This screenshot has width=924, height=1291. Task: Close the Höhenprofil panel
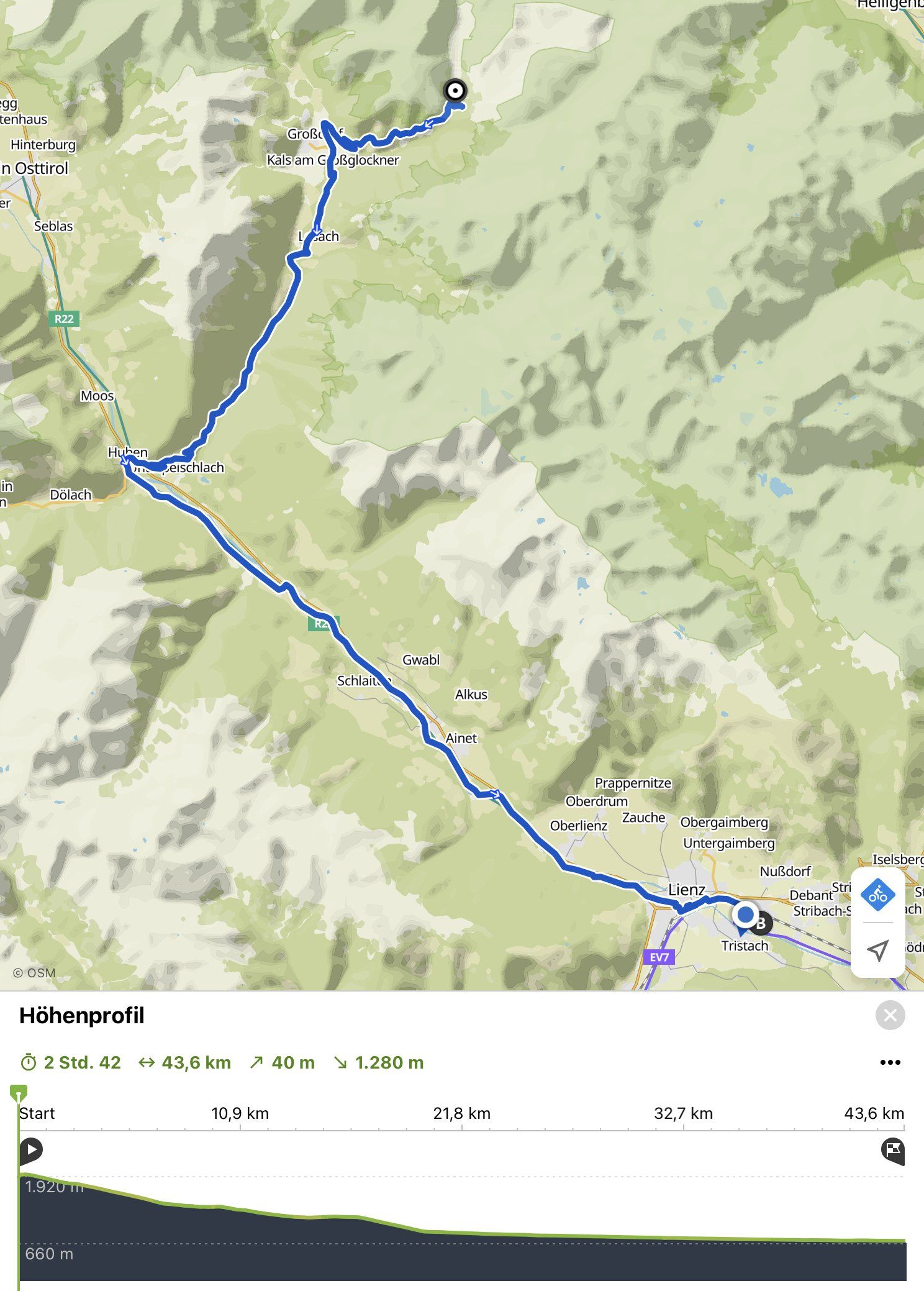click(890, 1015)
